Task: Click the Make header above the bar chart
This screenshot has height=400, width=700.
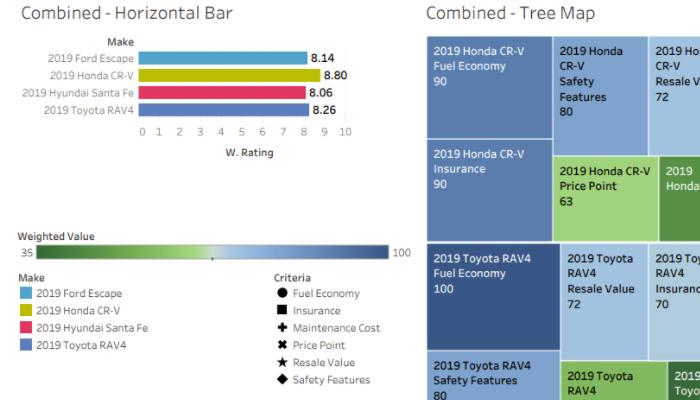Action: 121,42
